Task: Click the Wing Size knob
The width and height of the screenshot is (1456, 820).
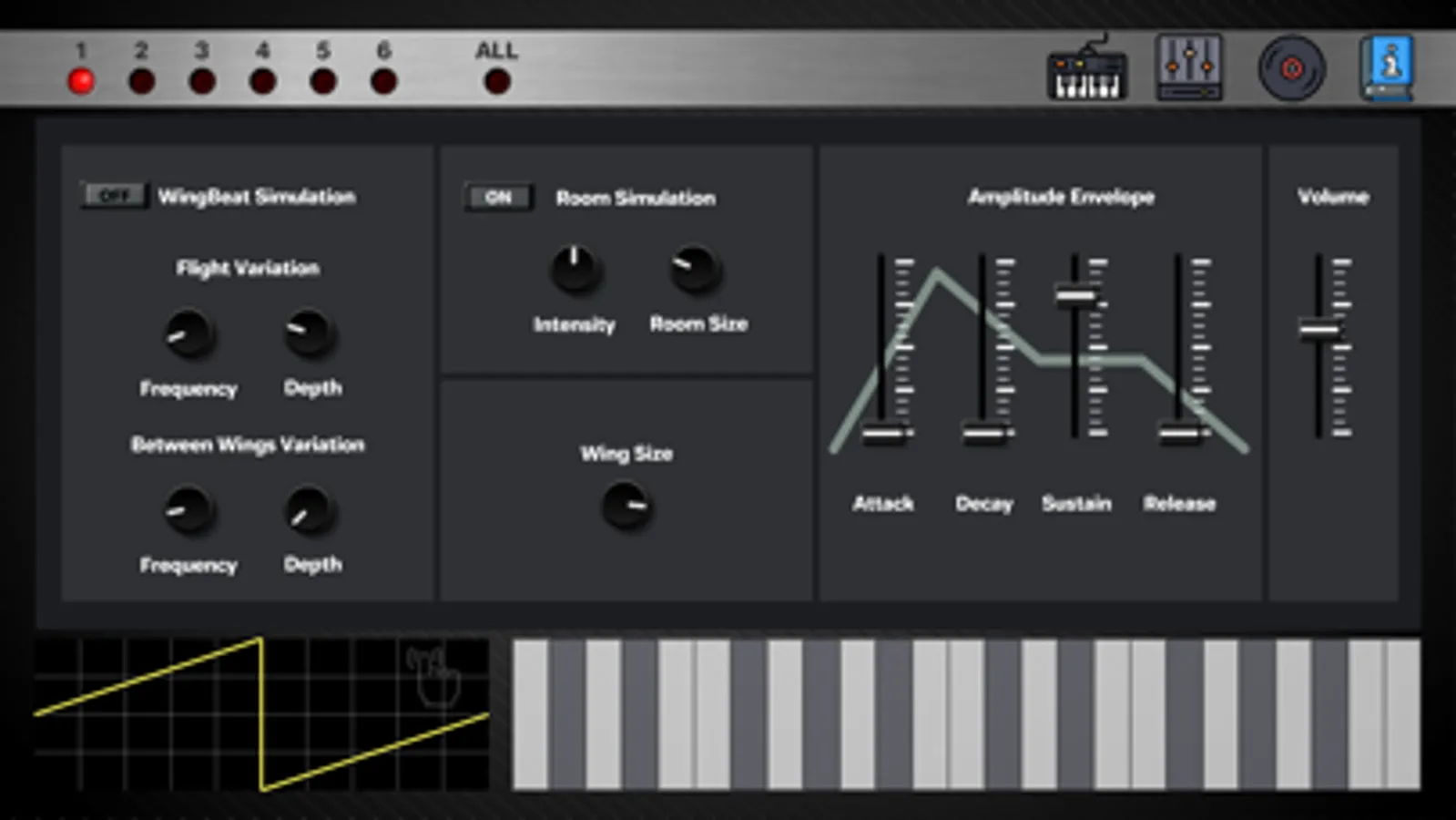Action: [x=627, y=506]
